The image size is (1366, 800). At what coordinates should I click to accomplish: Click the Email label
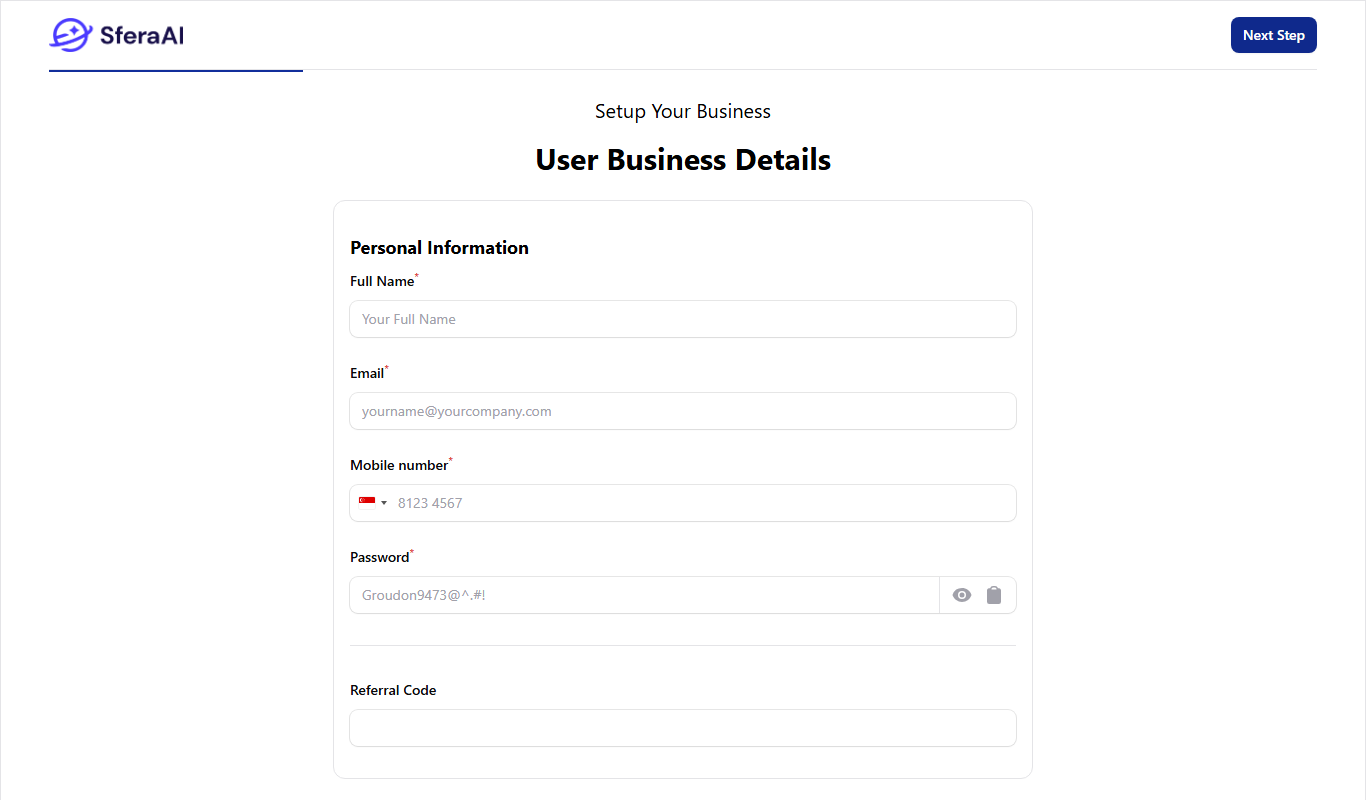(367, 373)
